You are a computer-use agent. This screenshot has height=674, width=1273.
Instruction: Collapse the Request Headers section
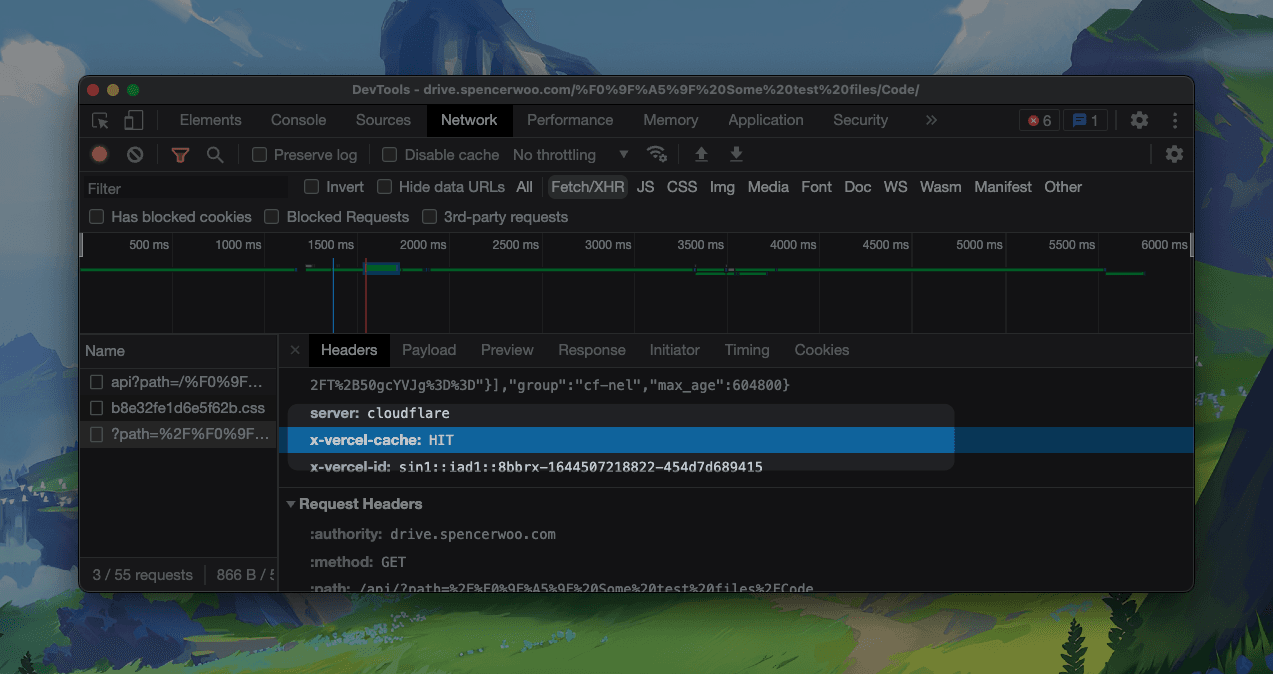(292, 504)
